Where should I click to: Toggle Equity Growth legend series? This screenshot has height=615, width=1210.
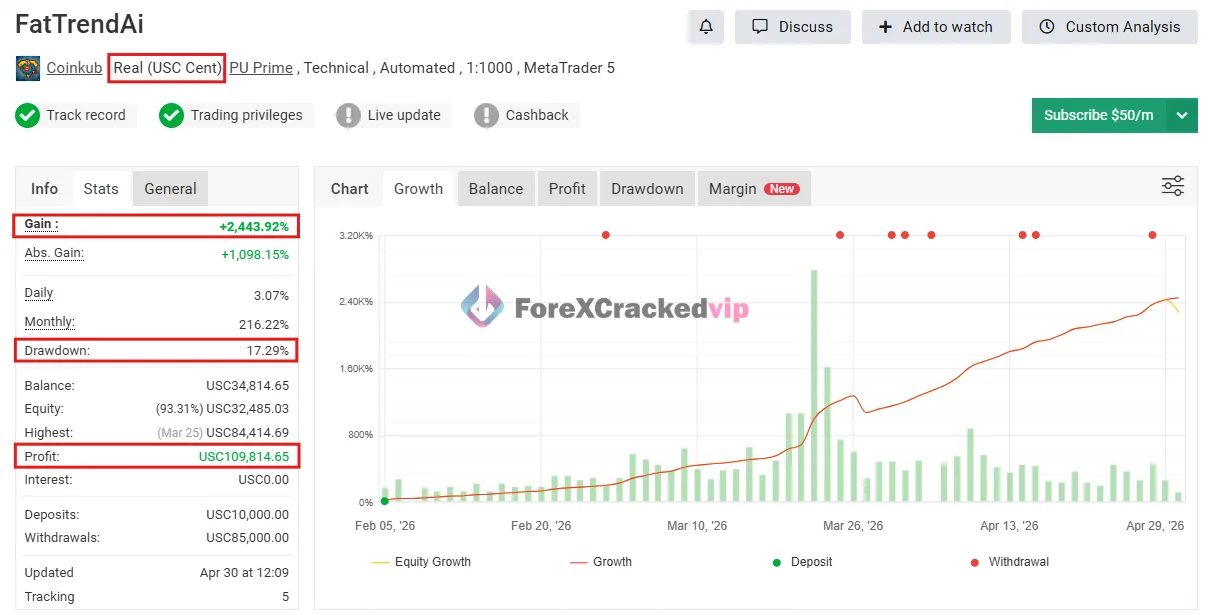coord(420,562)
